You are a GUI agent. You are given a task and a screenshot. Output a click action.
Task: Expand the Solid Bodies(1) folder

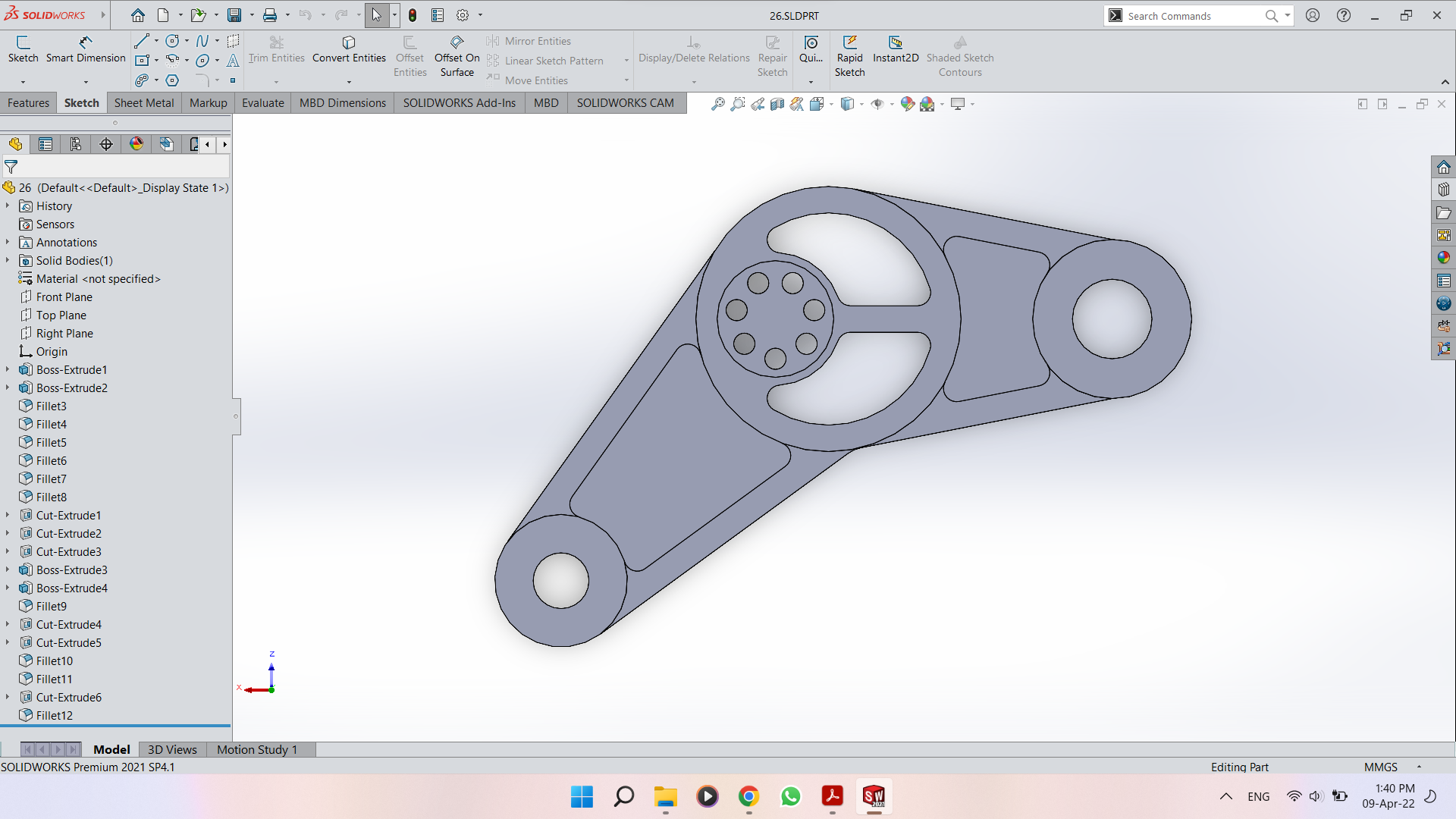pos(8,260)
